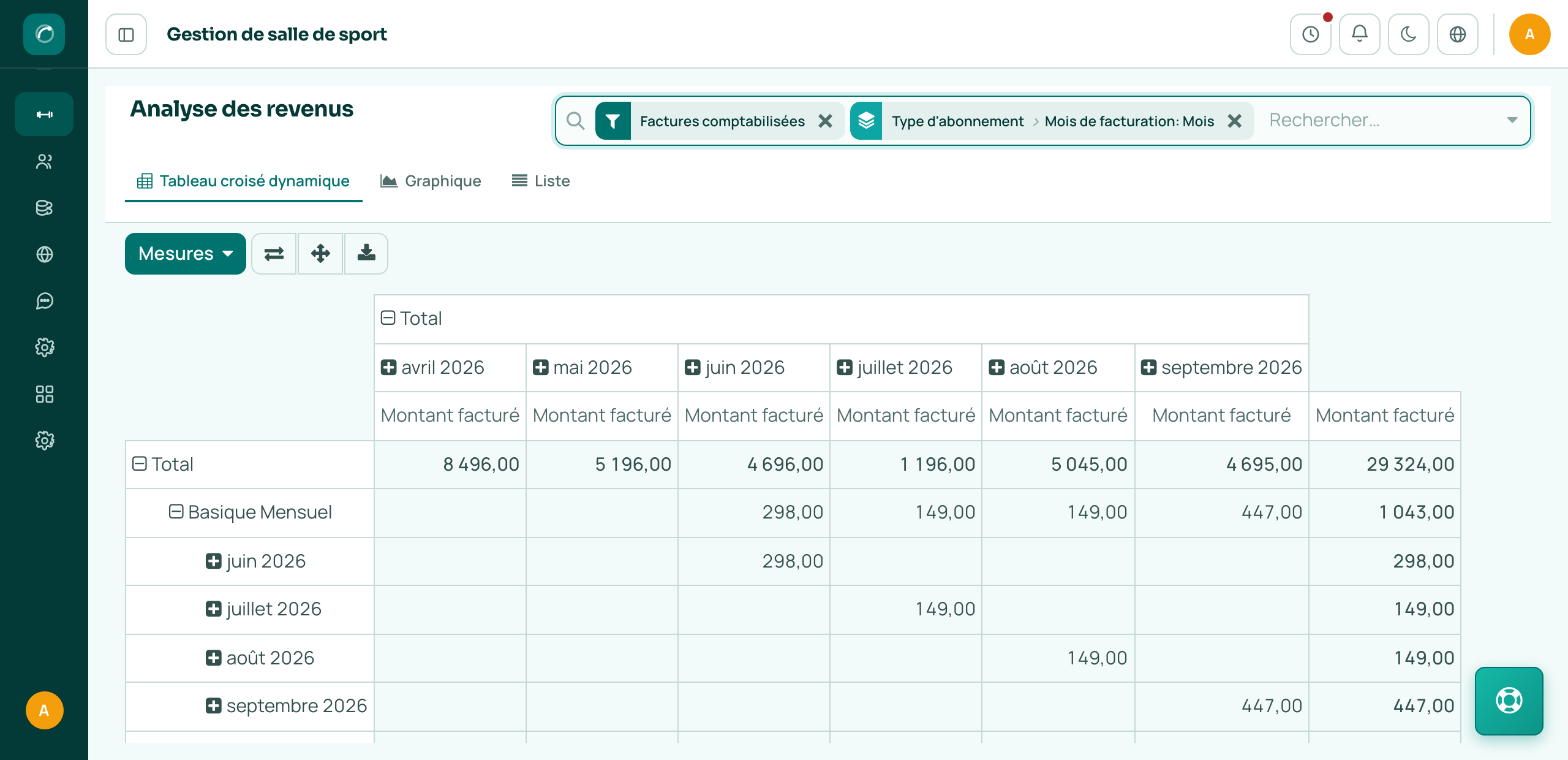This screenshot has height=760, width=1568.
Task: Expand the mai 2026 column
Action: click(540, 368)
